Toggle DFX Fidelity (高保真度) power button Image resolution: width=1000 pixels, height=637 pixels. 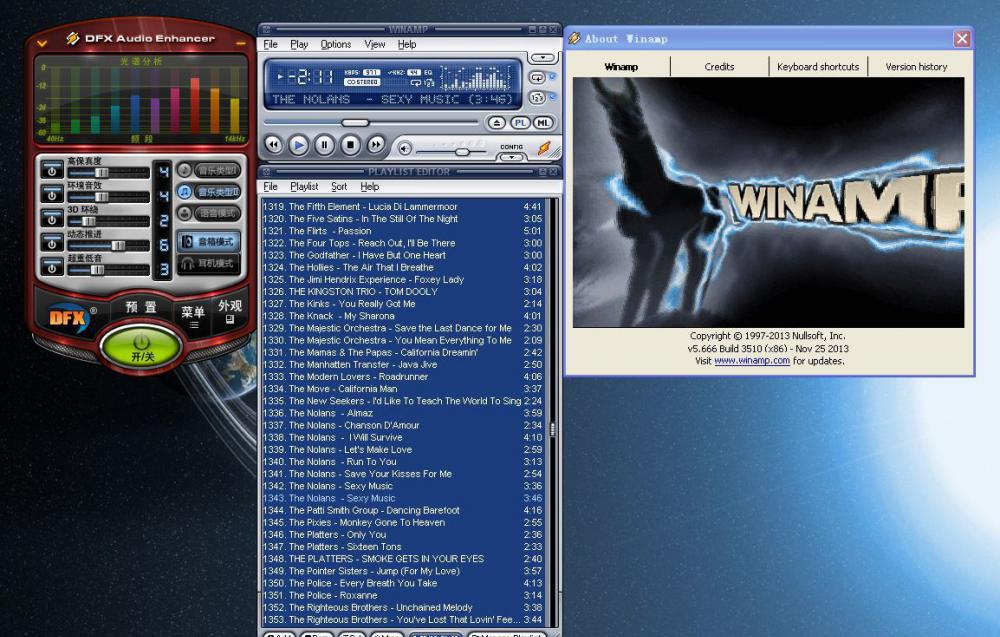tap(52, 170)
